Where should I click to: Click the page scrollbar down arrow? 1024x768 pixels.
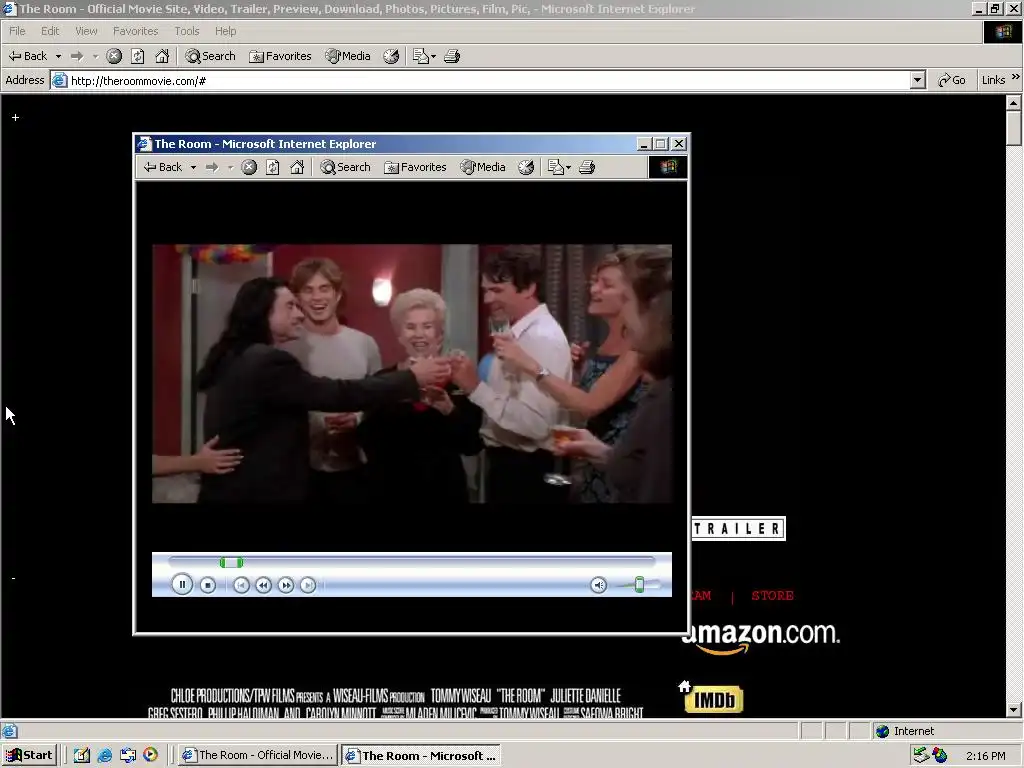1013,709
